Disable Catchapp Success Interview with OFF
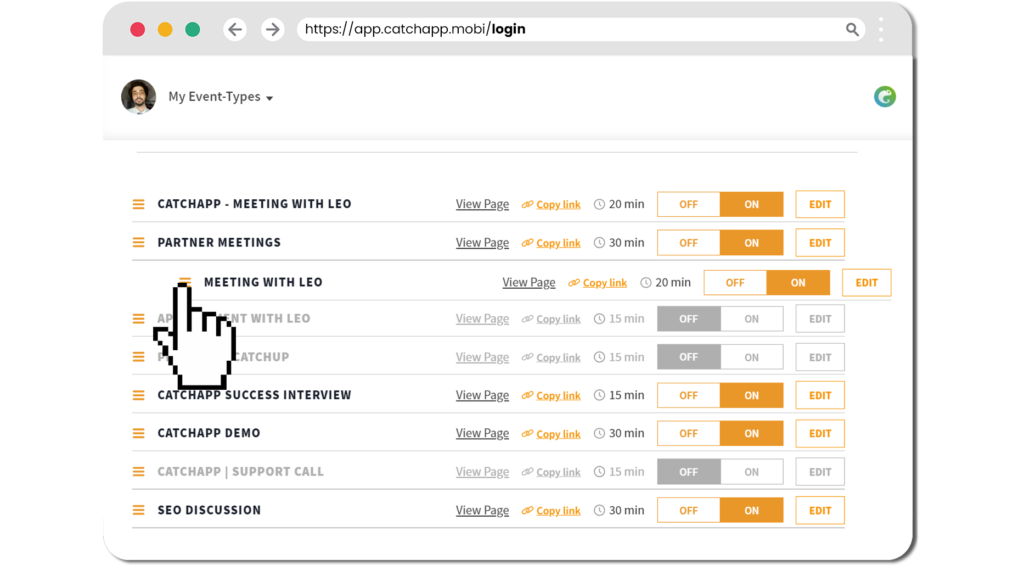 click(688, 395)
